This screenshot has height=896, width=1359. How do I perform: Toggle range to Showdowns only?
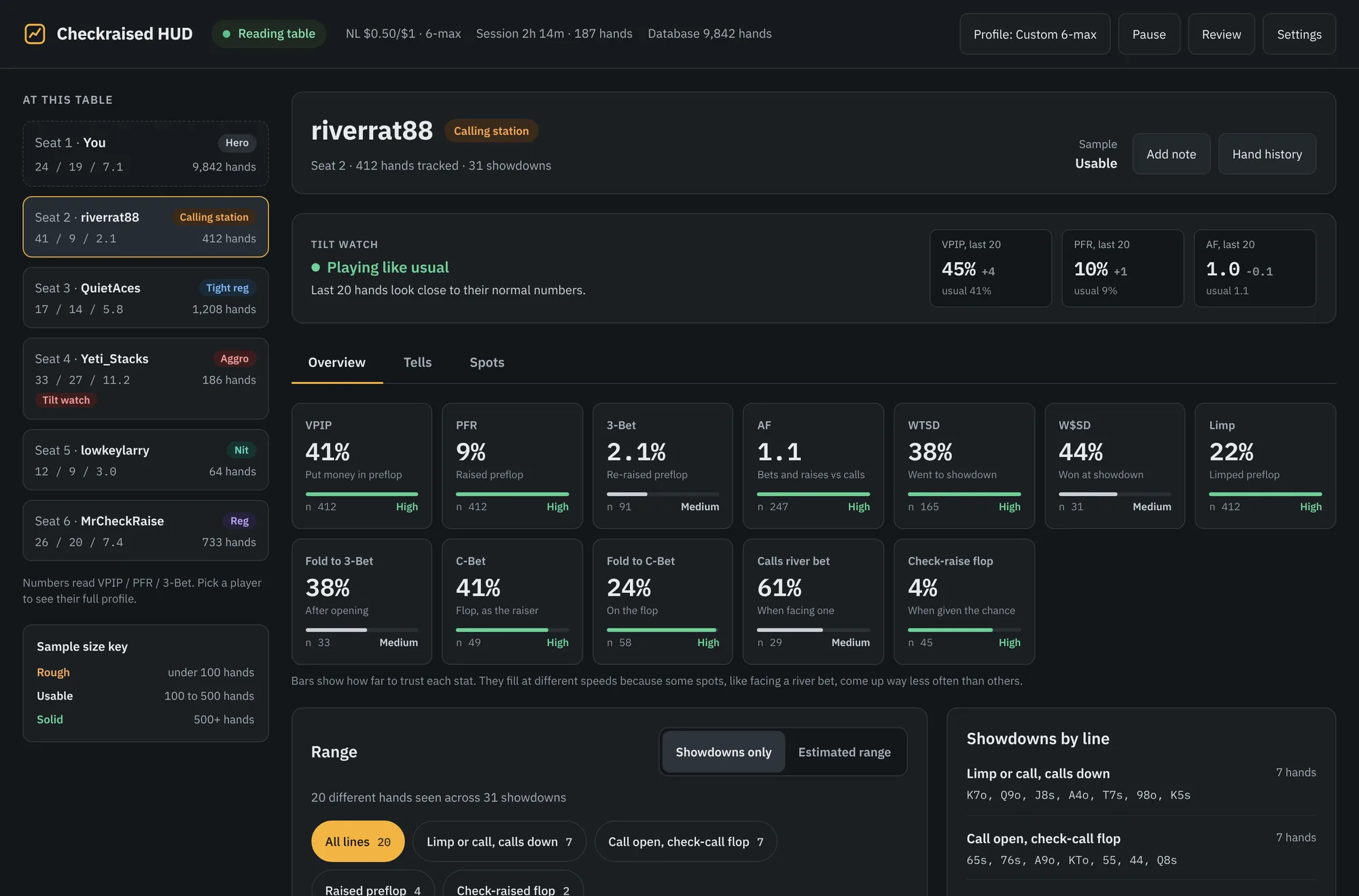[724, 752]
